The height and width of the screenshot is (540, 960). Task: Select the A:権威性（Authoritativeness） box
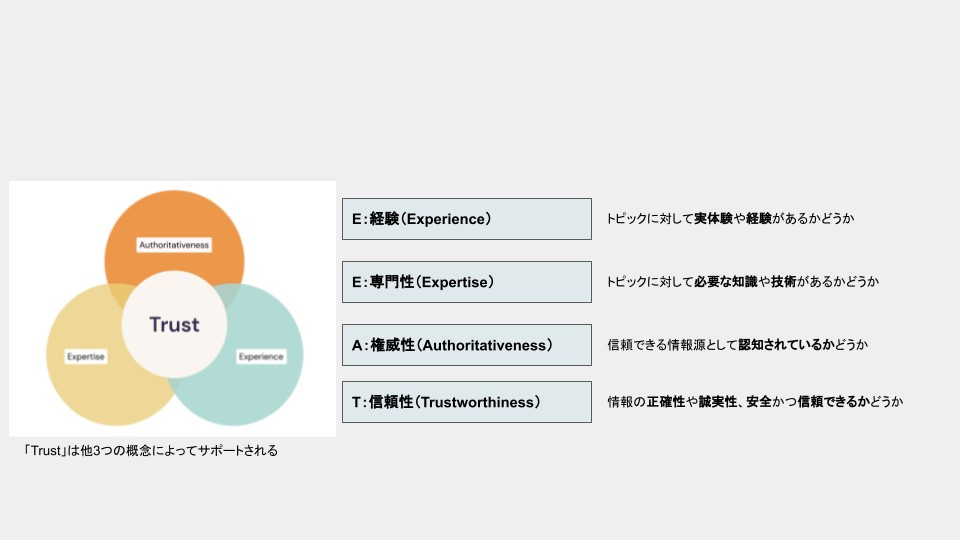tap(466, 345)
